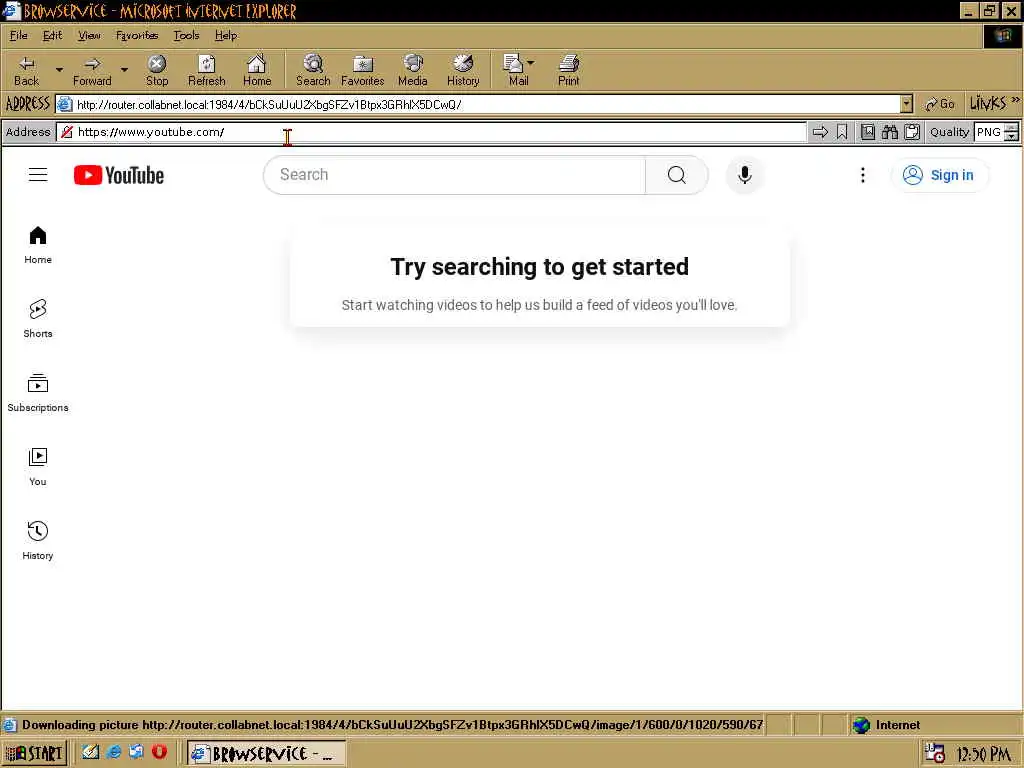Click the YouTube Search input box
Image resolution: width=1024 pixels, height=768 pixels.
point(455,174)
